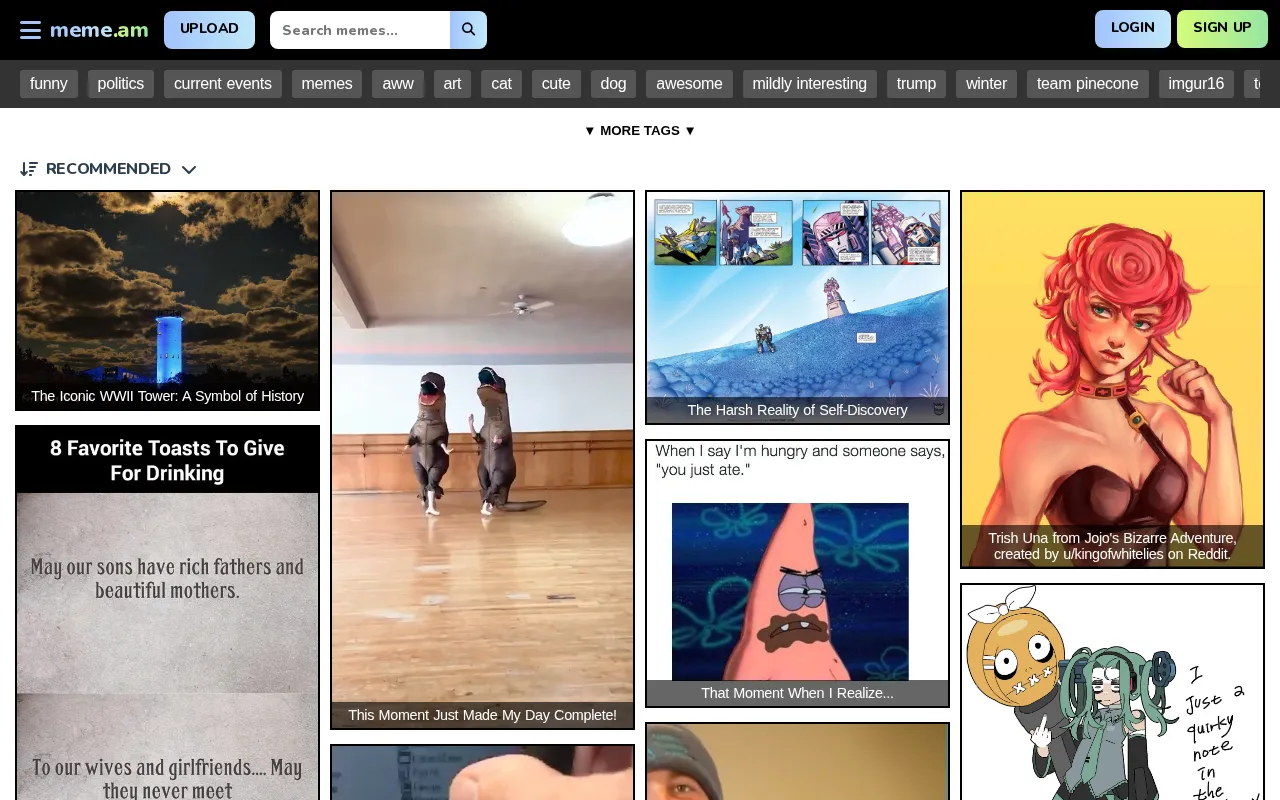Expand the MORE TAGS section
The height and width of the screenshot is (800, 1280).
(x=640, y=131)
